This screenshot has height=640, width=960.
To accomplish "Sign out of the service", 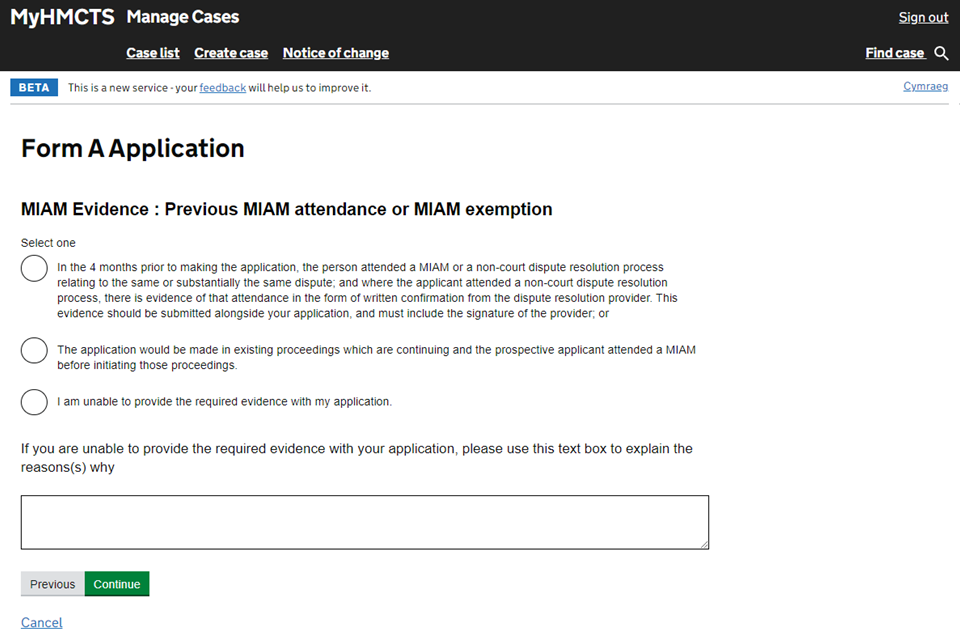I will [x=923, y=17].
